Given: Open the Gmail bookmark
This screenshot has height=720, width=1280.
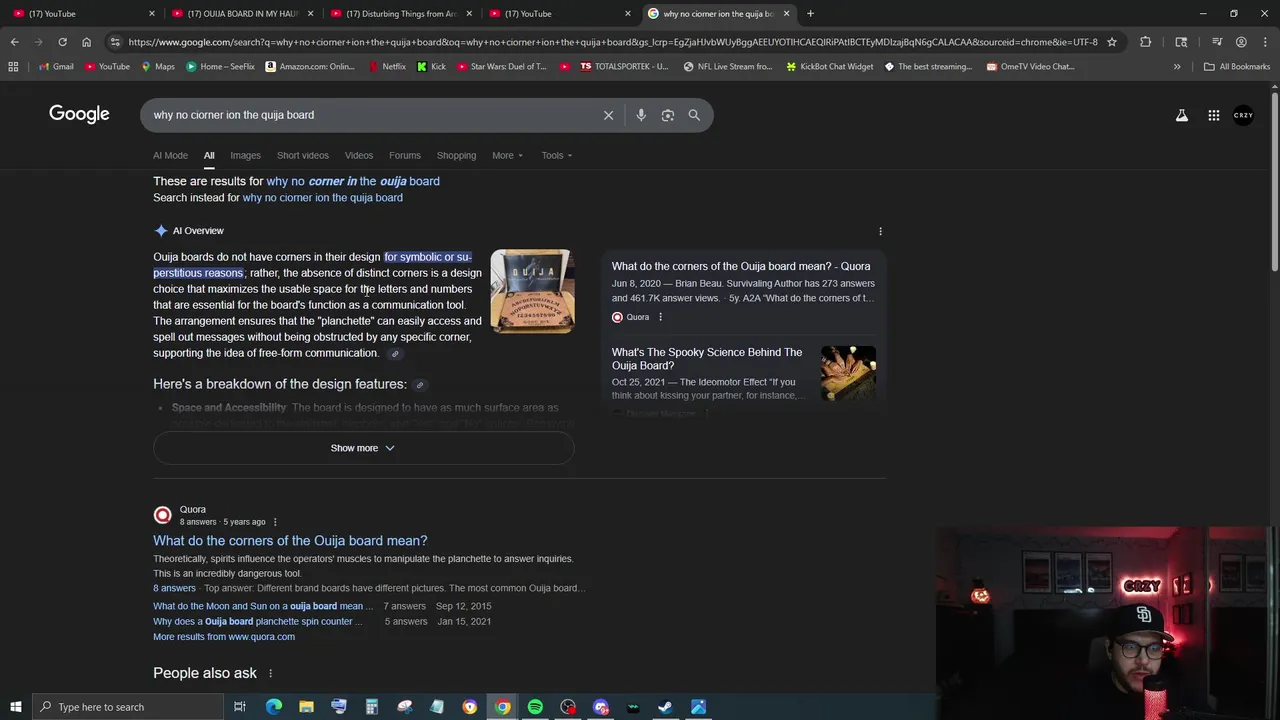Looking at the screenshot, I should pyautogui.click(x=55, y=67).
